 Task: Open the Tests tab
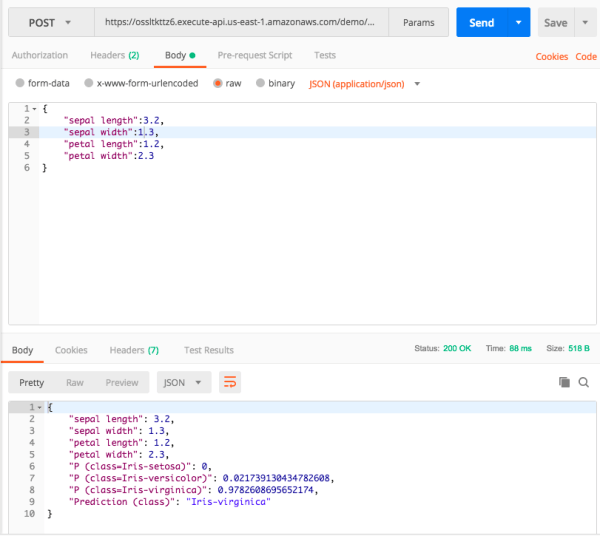[325, 55]
